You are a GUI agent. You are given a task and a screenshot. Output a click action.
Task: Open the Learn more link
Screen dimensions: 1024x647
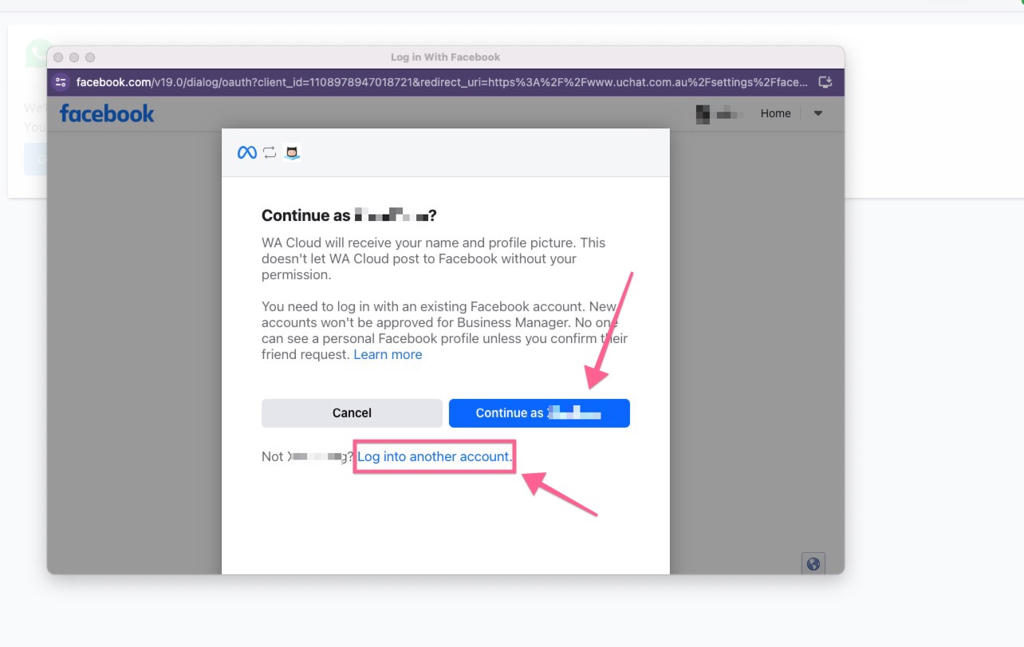coord(388,355)
